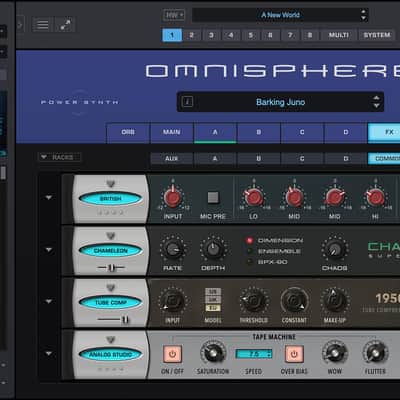Click the SATURATION knob
This screenshot has width=400, height=400.
click(x=213, y=353)
